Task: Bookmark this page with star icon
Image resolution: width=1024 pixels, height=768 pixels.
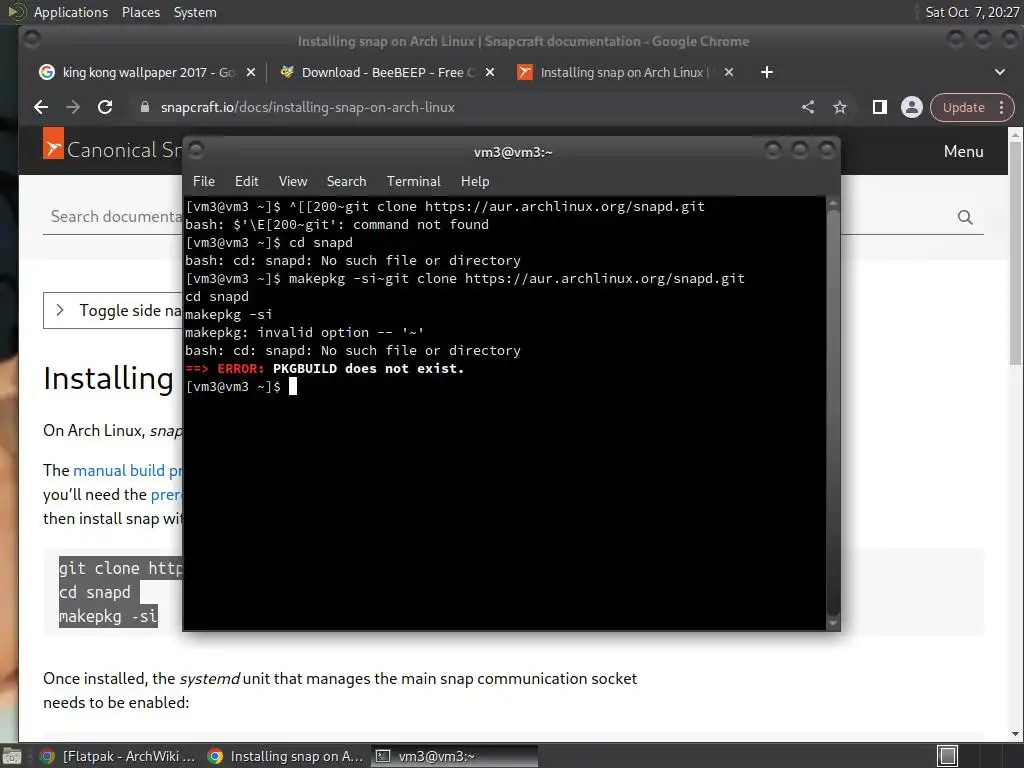Action: click(x=840, y=107)
